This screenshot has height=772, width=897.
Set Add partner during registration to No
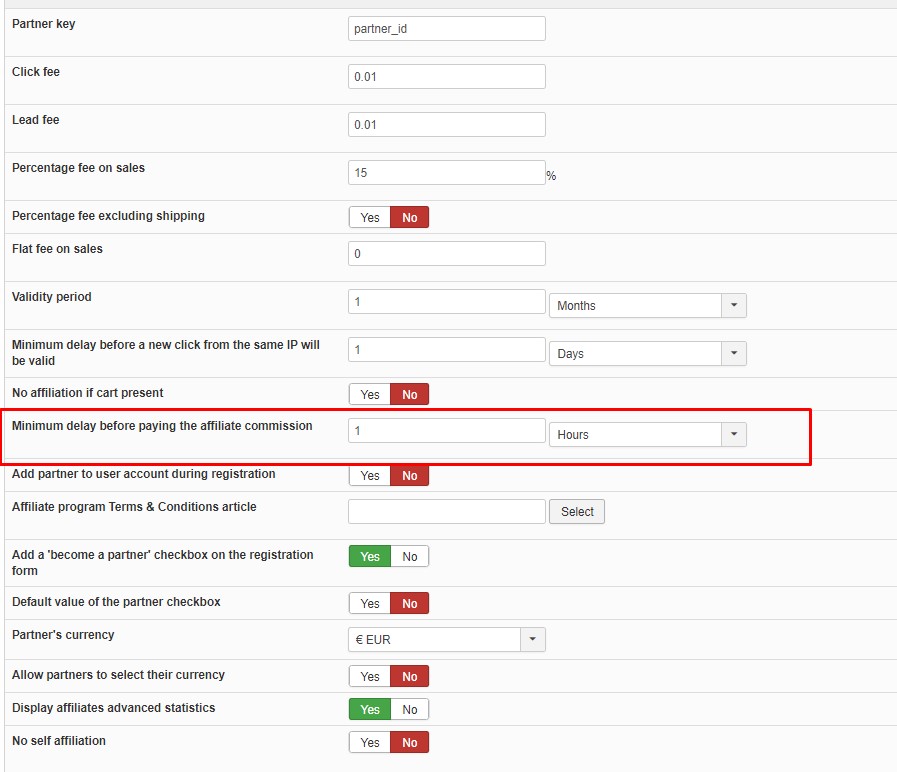tap(410, 476)
